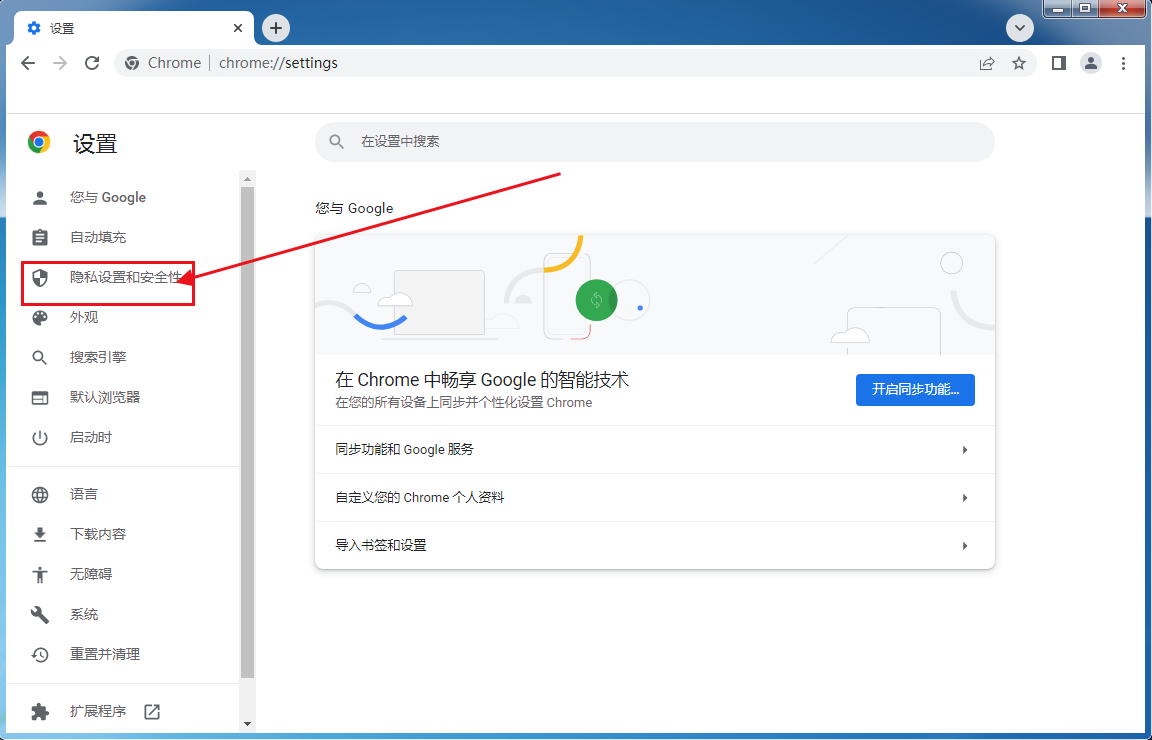This screenshot has height=740, width=1152.
Task: Open the side panel icon
Action: tap(1059, 63)
